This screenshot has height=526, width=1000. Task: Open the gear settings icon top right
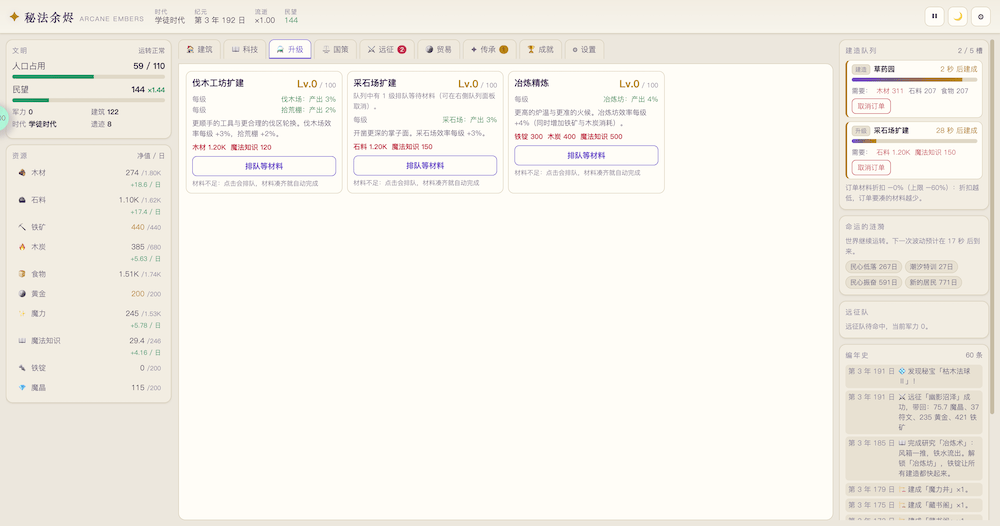[x=981, y=17]
